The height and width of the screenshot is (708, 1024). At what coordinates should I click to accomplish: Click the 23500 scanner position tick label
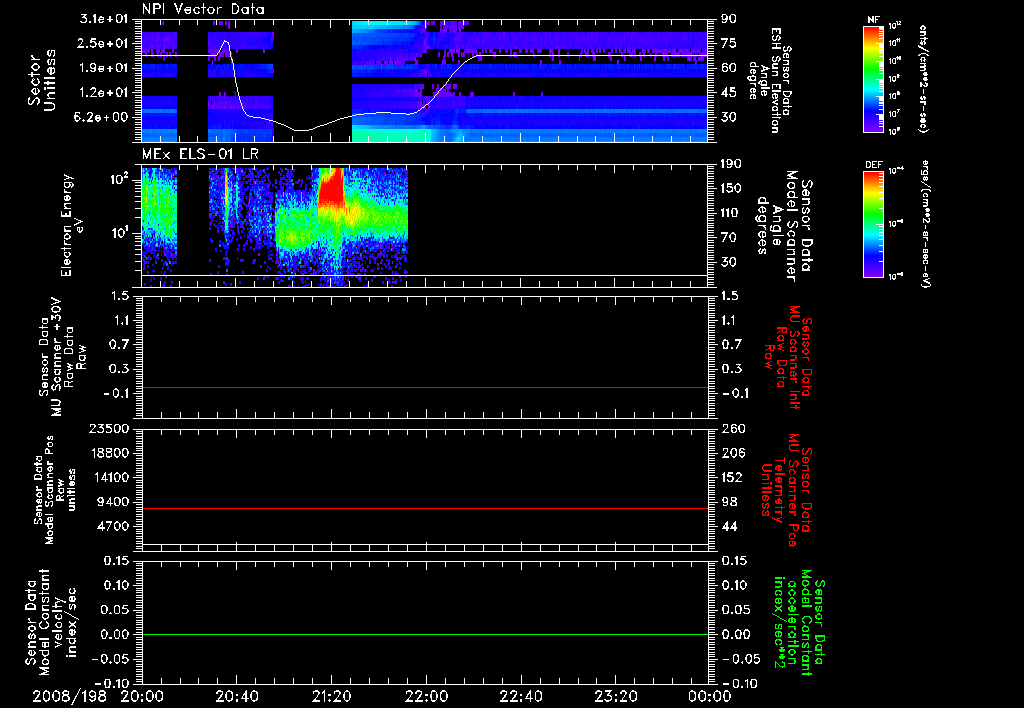tap(109, 428)
